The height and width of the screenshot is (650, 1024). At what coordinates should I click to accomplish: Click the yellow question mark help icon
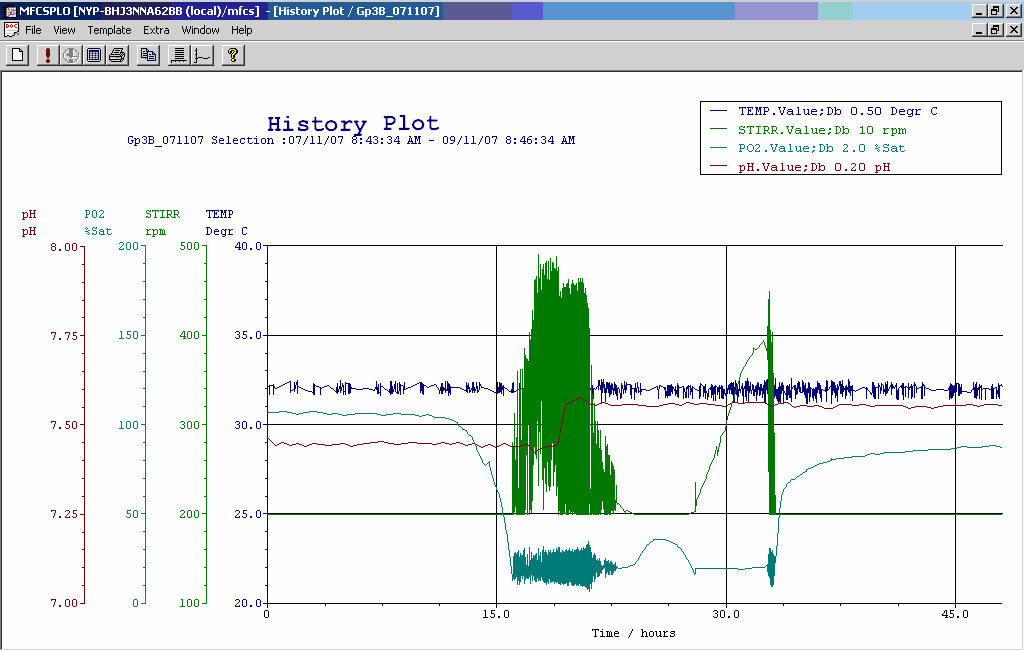[x=231, y=55]
